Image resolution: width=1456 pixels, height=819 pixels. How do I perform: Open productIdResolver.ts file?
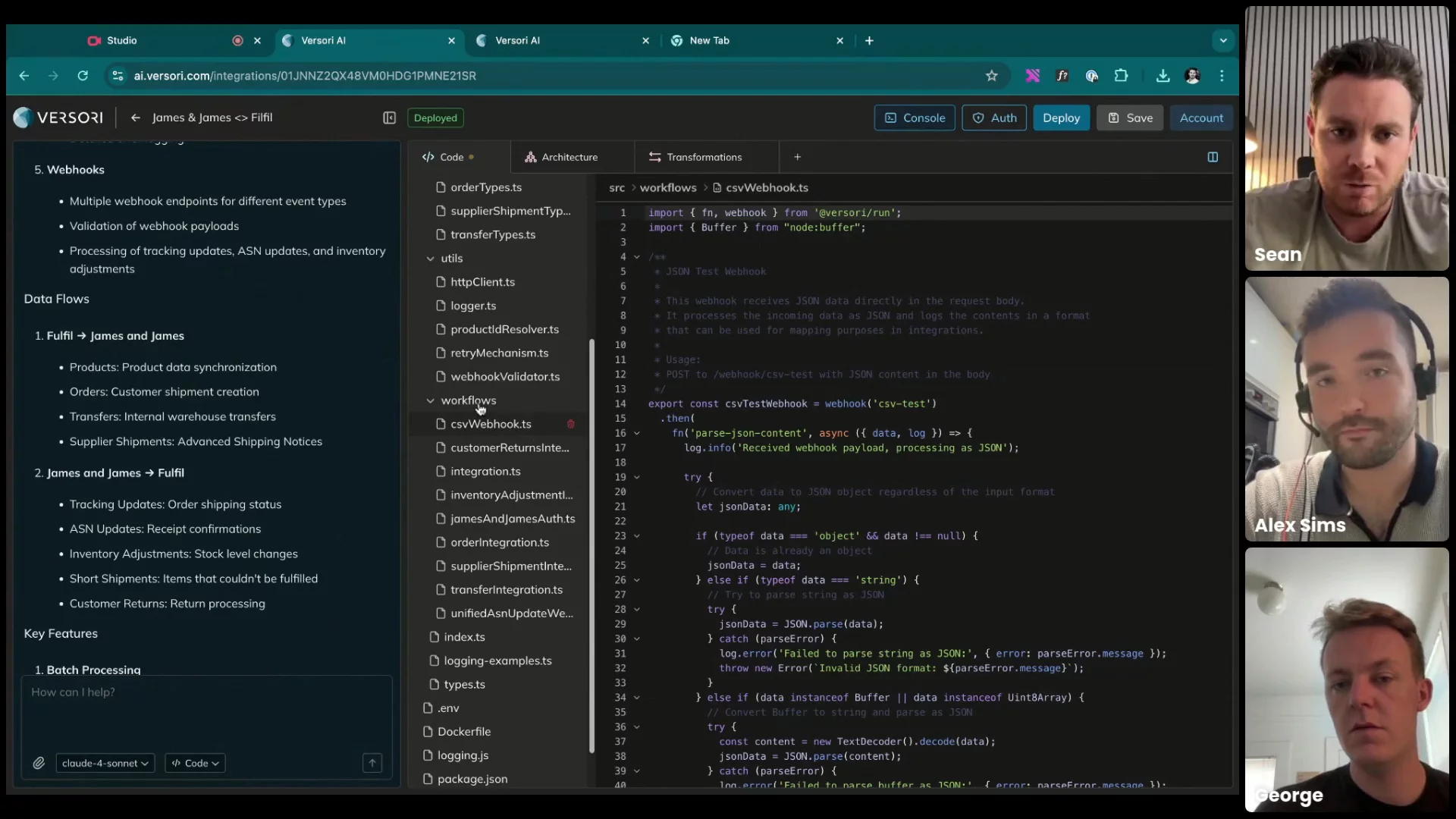tap(504, 329)
